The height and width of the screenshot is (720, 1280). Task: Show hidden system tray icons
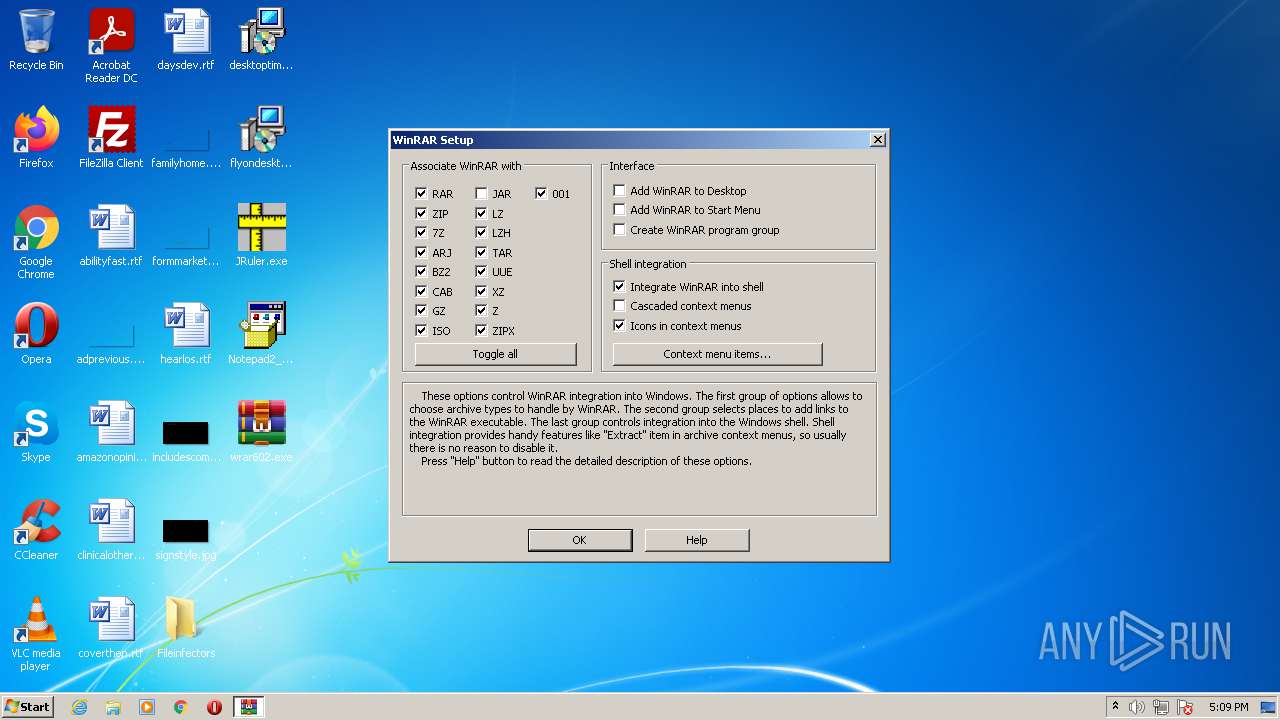coord(1115,707)
